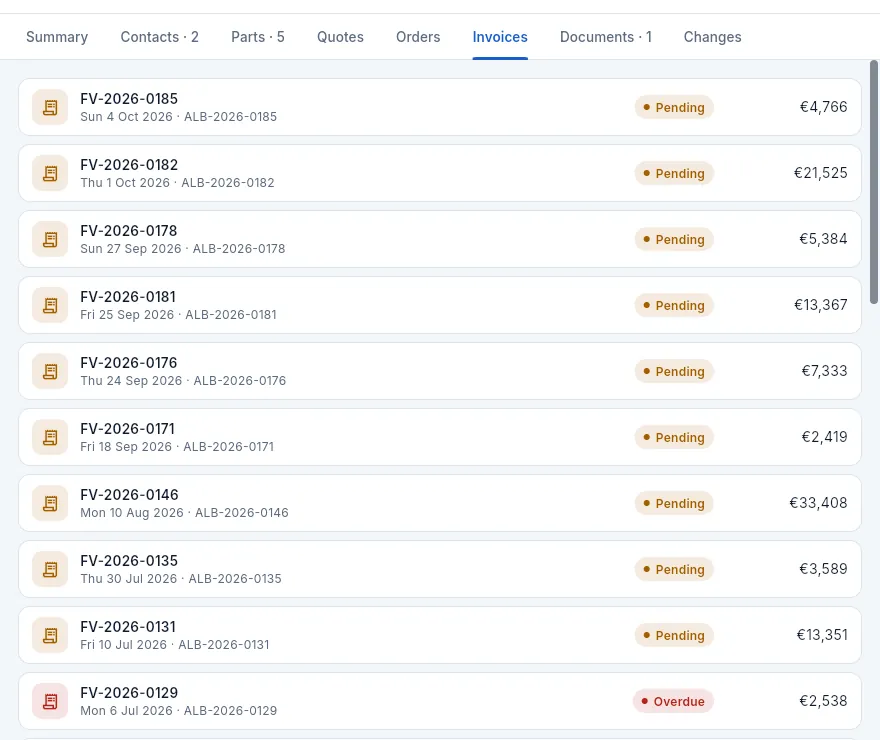
Task: Open the Contacts · 2 tab
Action: [159, 37]
